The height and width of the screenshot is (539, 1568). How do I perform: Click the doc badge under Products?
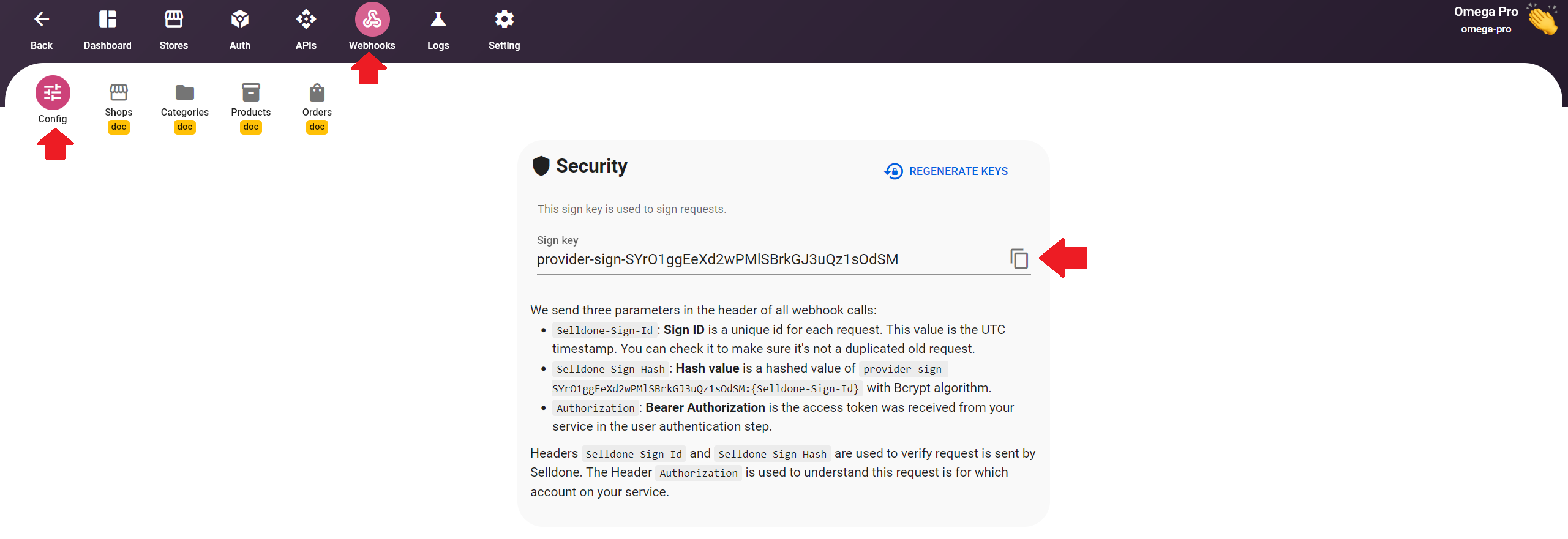coord(251,127)
